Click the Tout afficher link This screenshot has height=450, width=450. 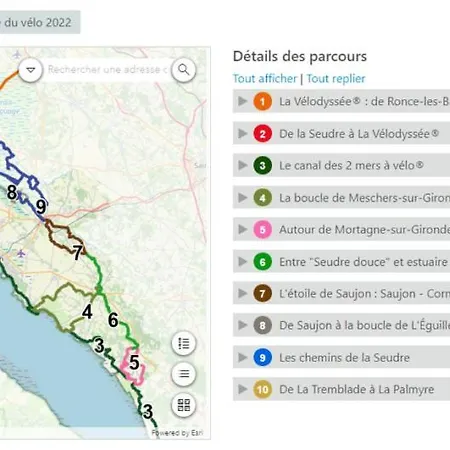[x=265, y=79]
